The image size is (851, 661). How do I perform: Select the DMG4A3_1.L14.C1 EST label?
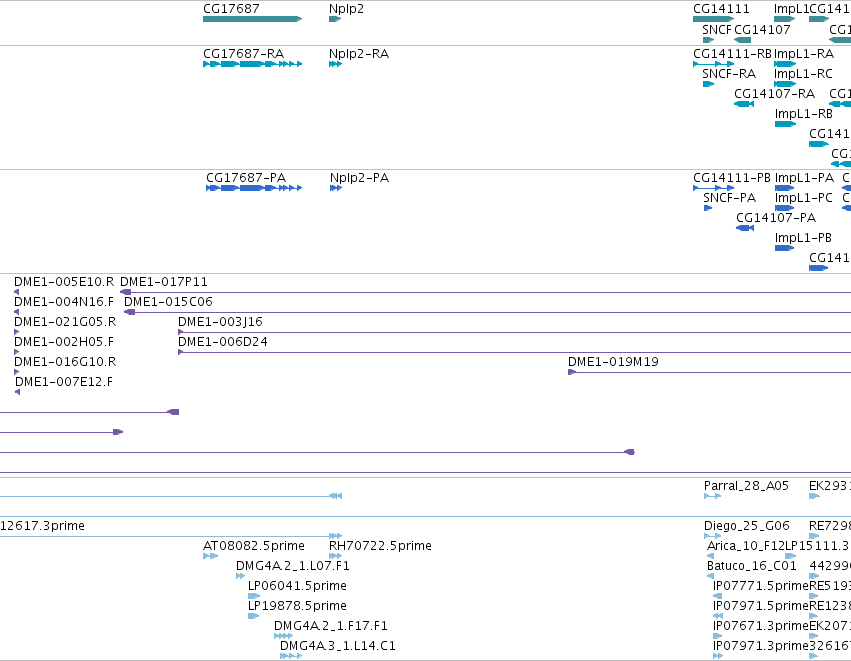(x=338, y=647)
